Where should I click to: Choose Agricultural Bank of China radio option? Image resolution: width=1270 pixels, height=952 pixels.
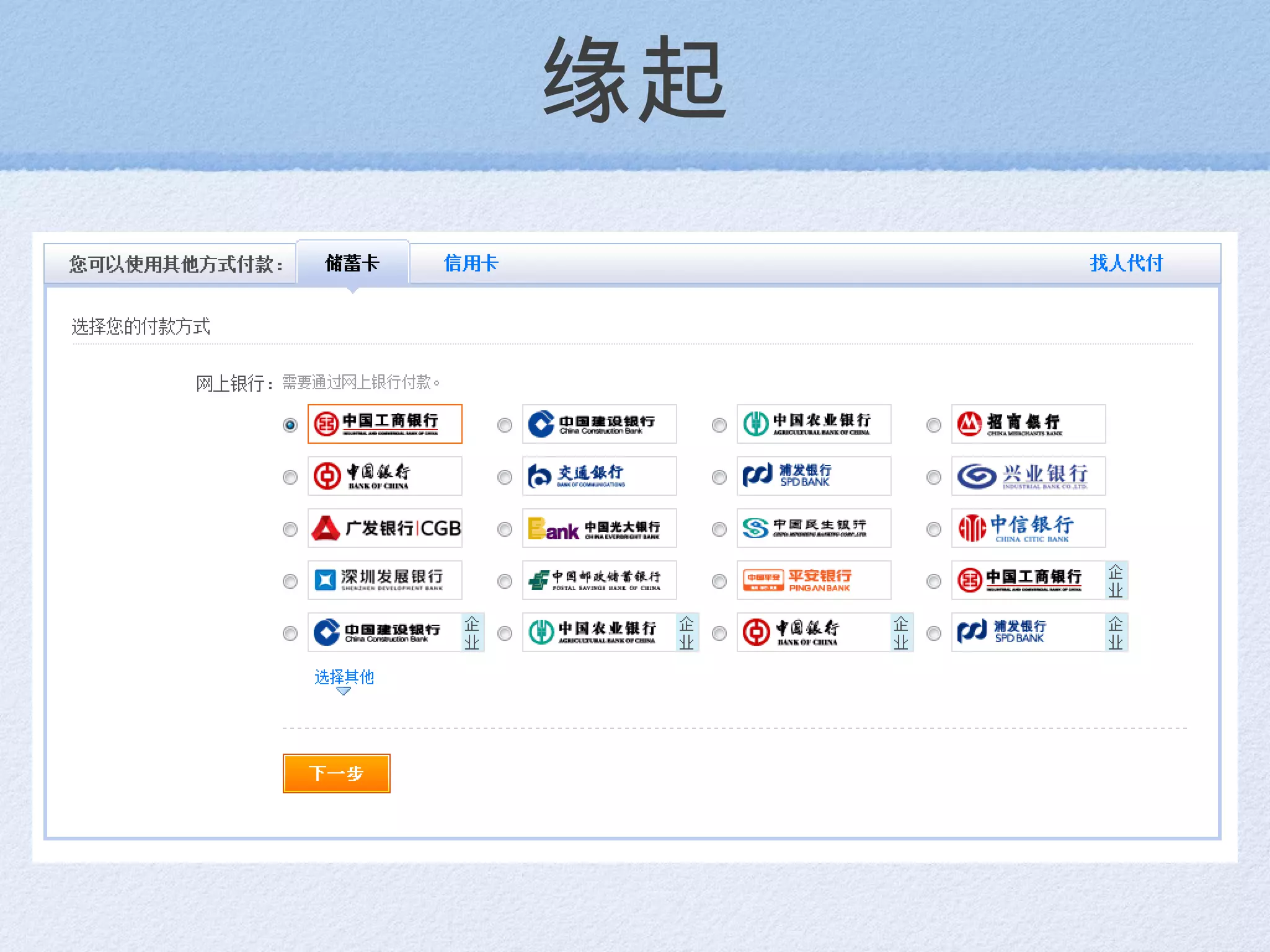pyautogui.click(x=719, y=425)
